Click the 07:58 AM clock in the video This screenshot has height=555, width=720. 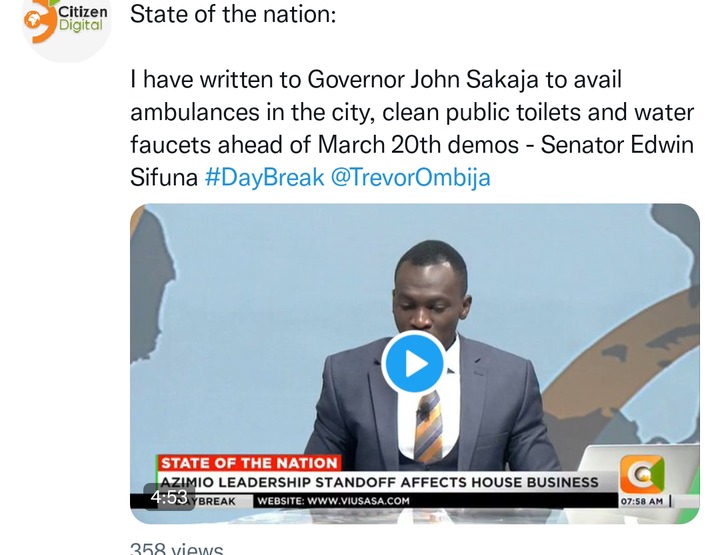coord(642,501)
